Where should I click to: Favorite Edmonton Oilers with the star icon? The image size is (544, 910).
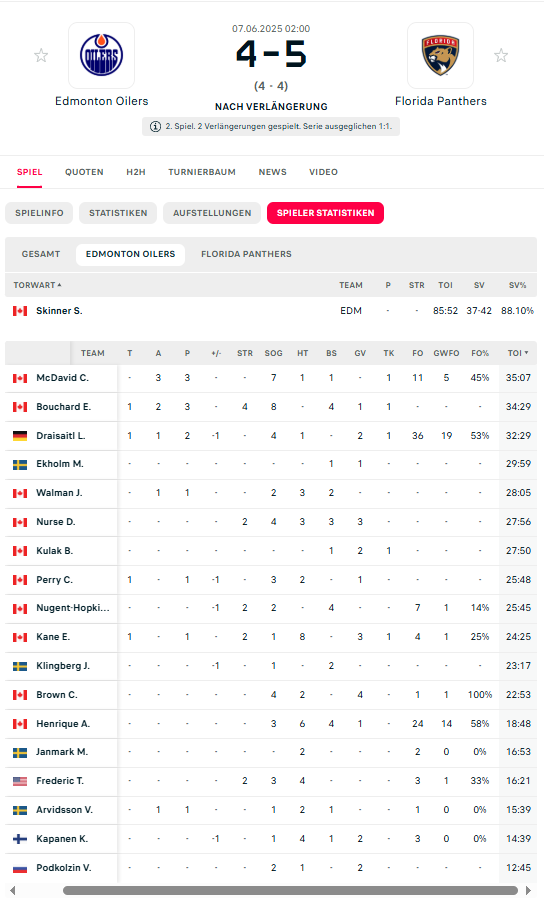tap(41, 56)
